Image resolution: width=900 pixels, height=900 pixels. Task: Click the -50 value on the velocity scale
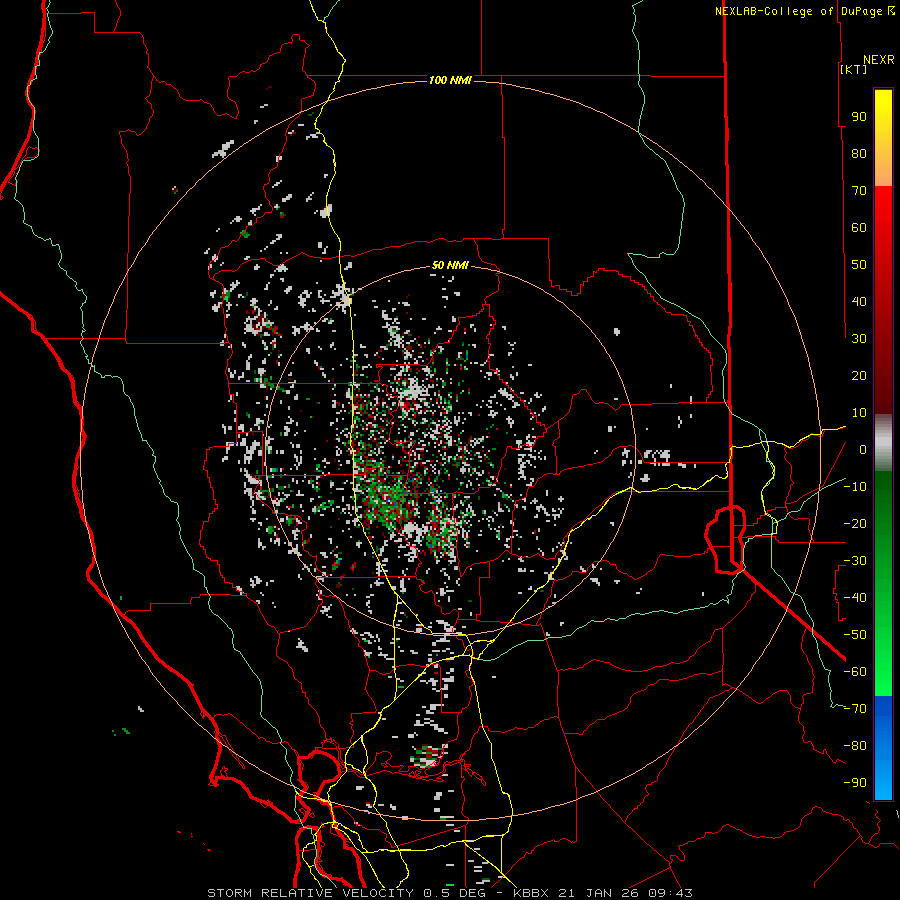pyautogui.click(x=855, y=635)
